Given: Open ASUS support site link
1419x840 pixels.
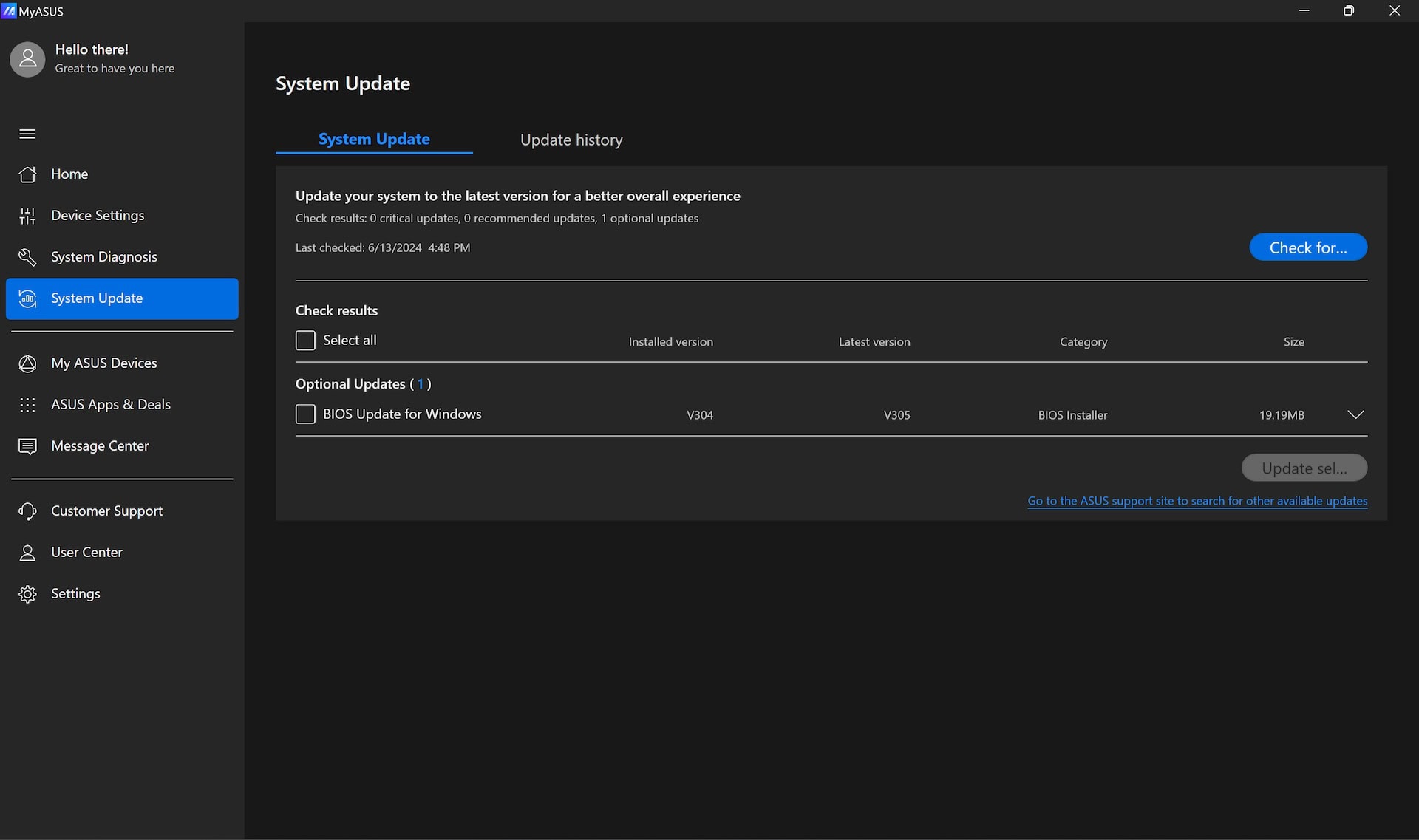Looking at the screenshot, I should (x=1197, y=500).
